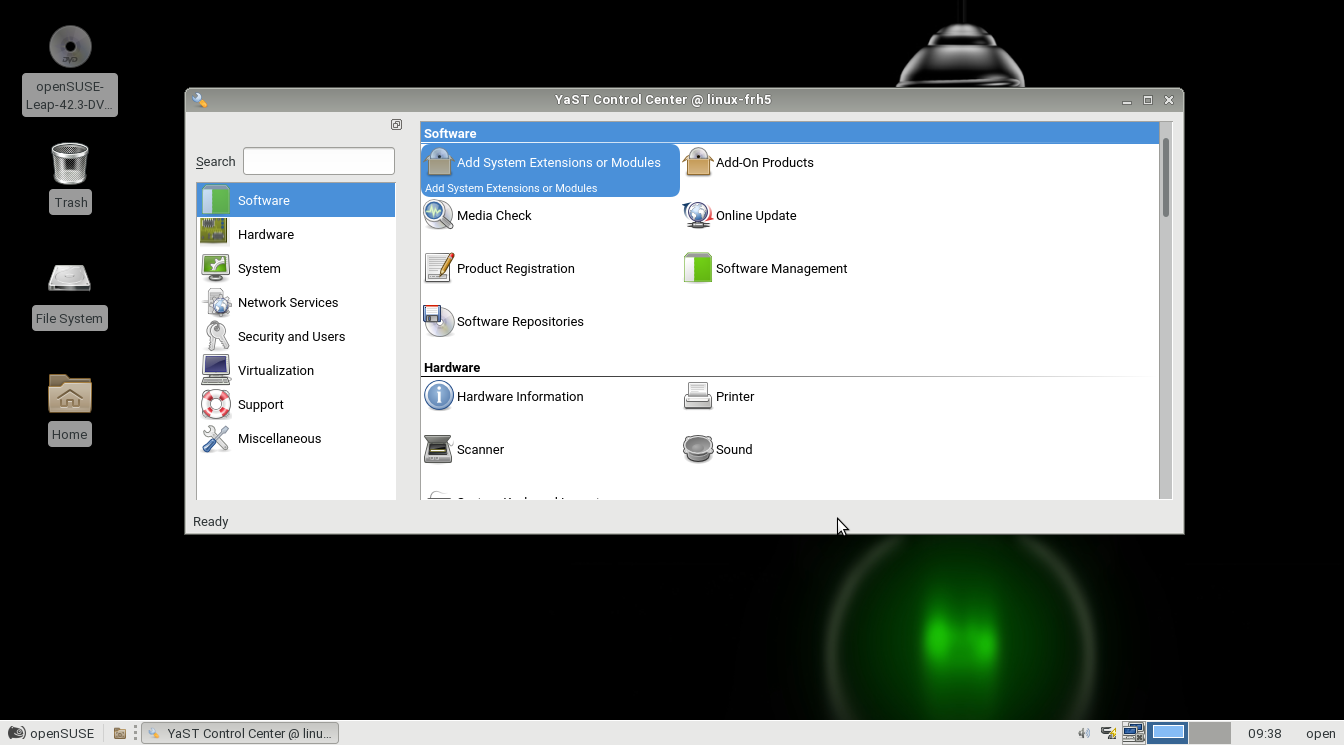Viewport: 1344px width, 745px height.
Task: Open Add-On Products module
Action: pos(698,162)
